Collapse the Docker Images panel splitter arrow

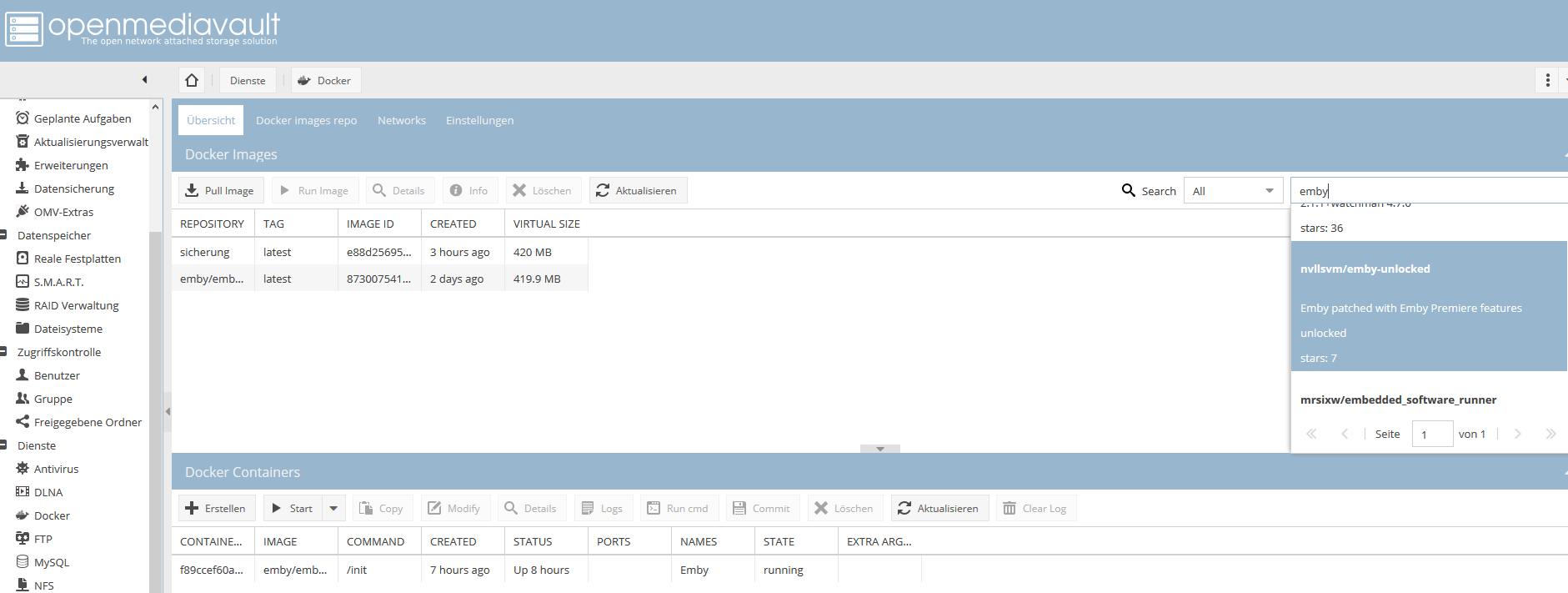[879, 449]
